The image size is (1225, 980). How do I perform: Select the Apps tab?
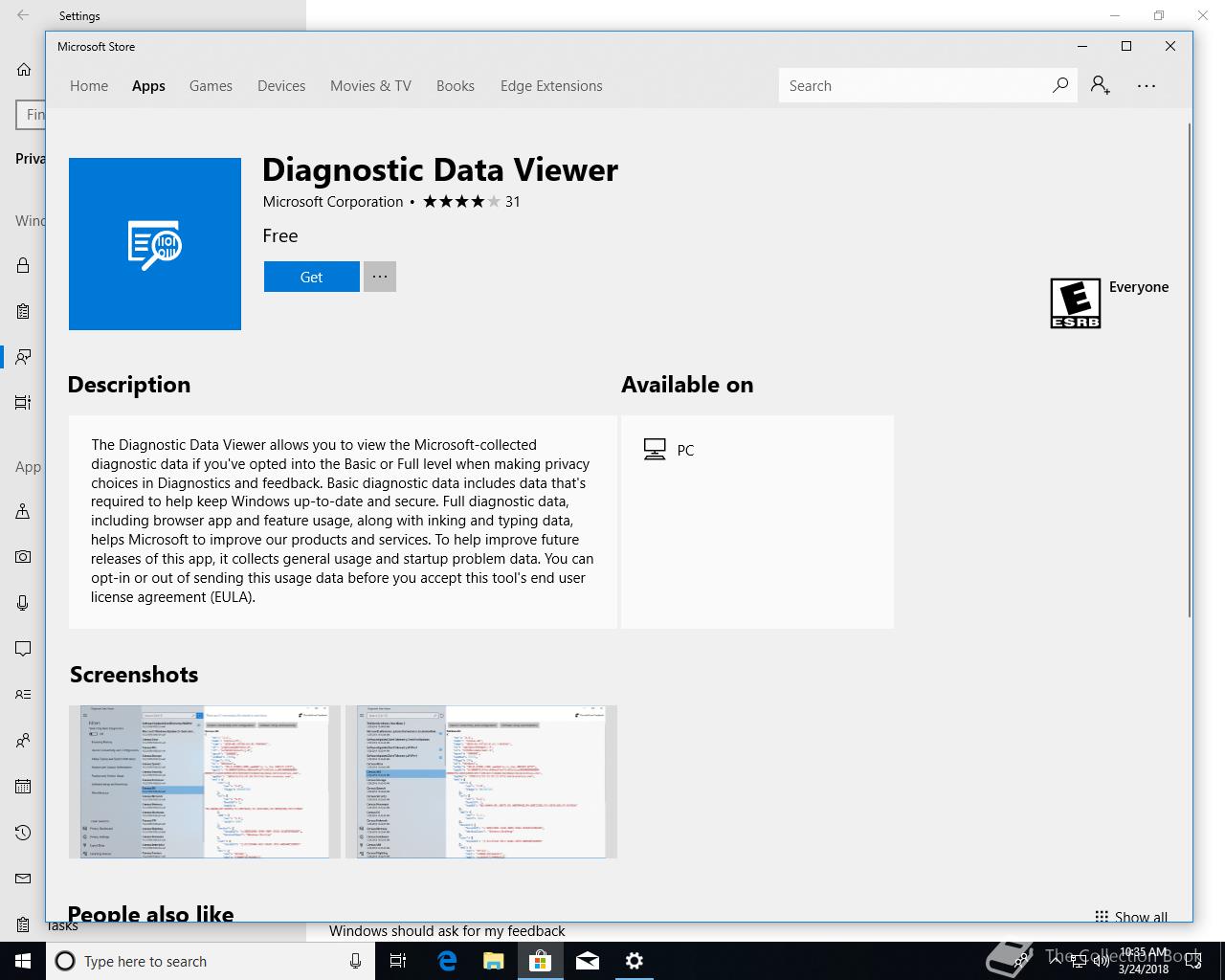148,86
